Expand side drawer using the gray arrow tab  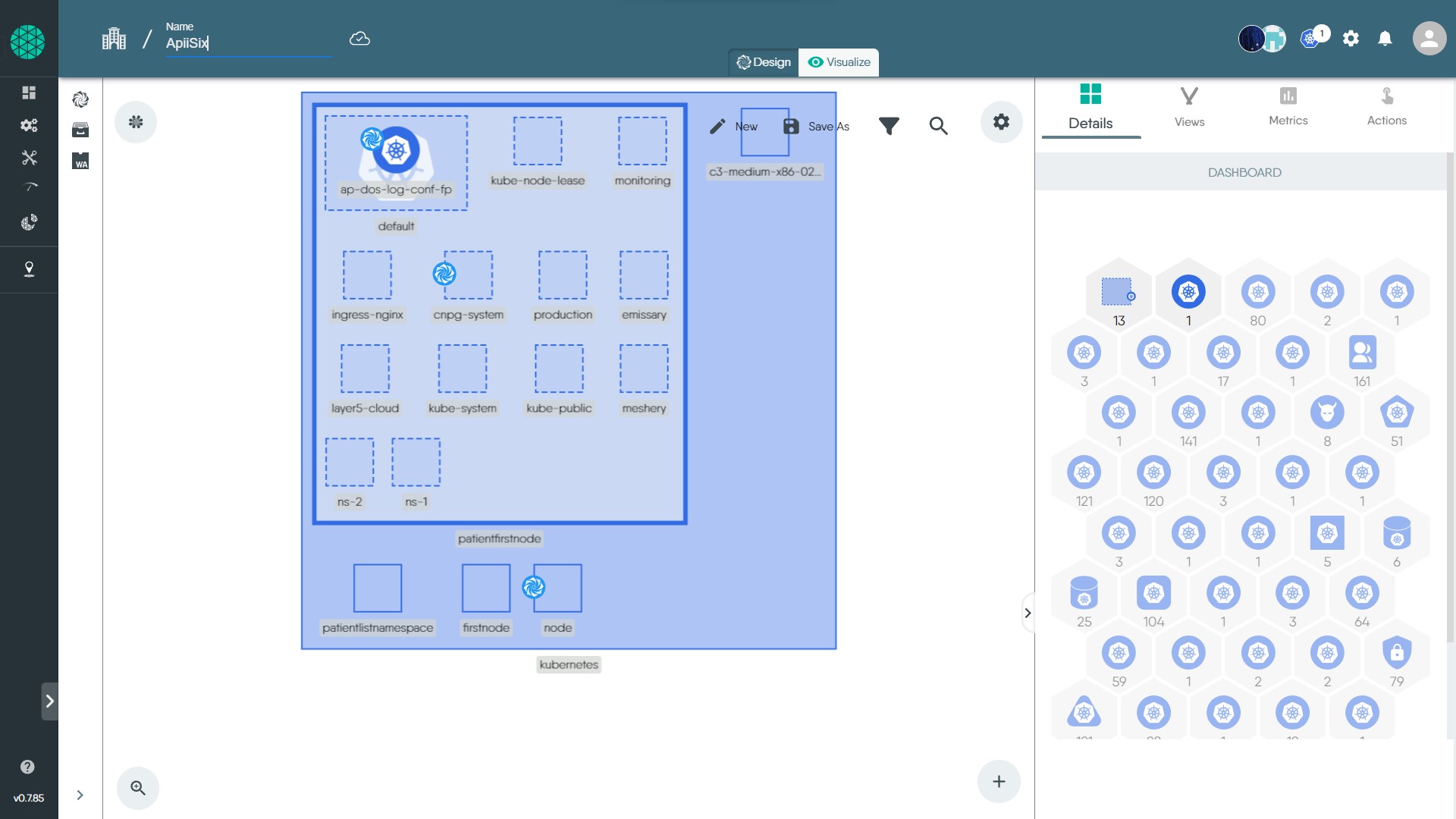(x=49, y=701)
